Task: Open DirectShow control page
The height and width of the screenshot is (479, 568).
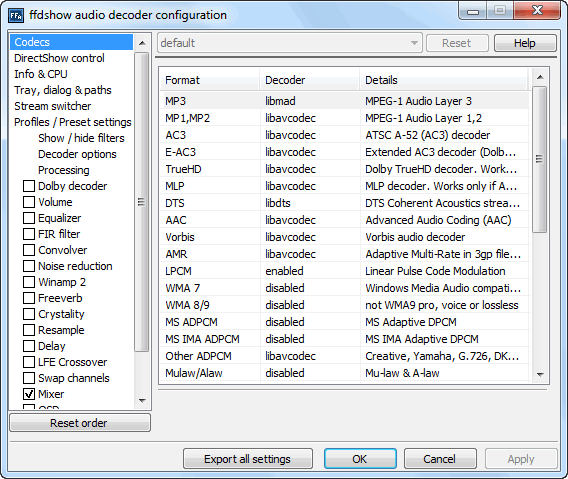Action: point(59,58)
